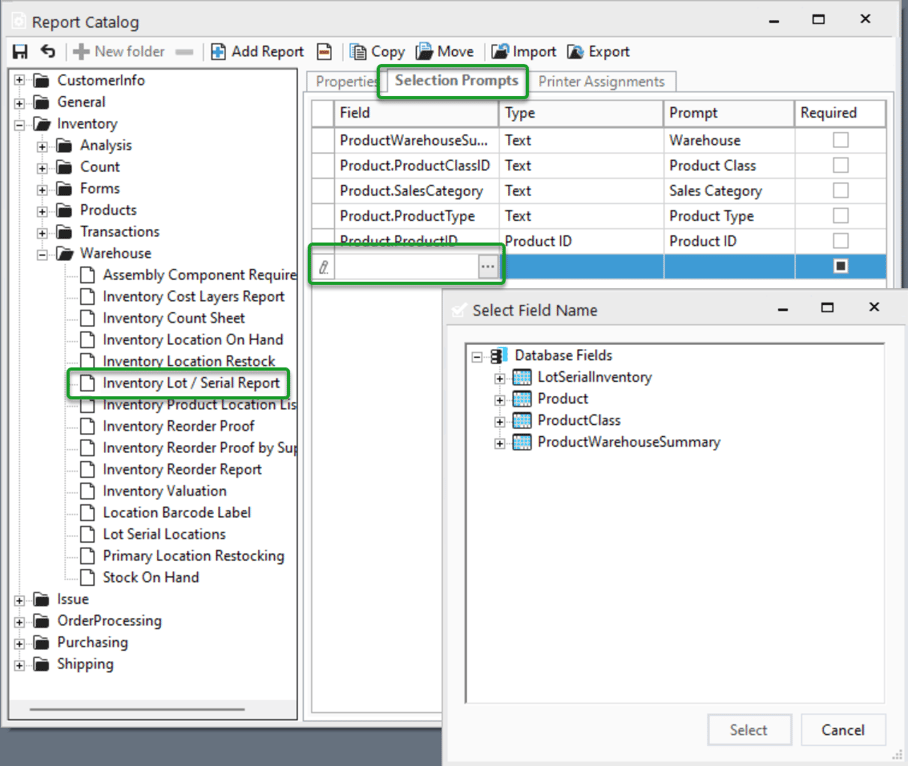Add a new report

point(256,51)
